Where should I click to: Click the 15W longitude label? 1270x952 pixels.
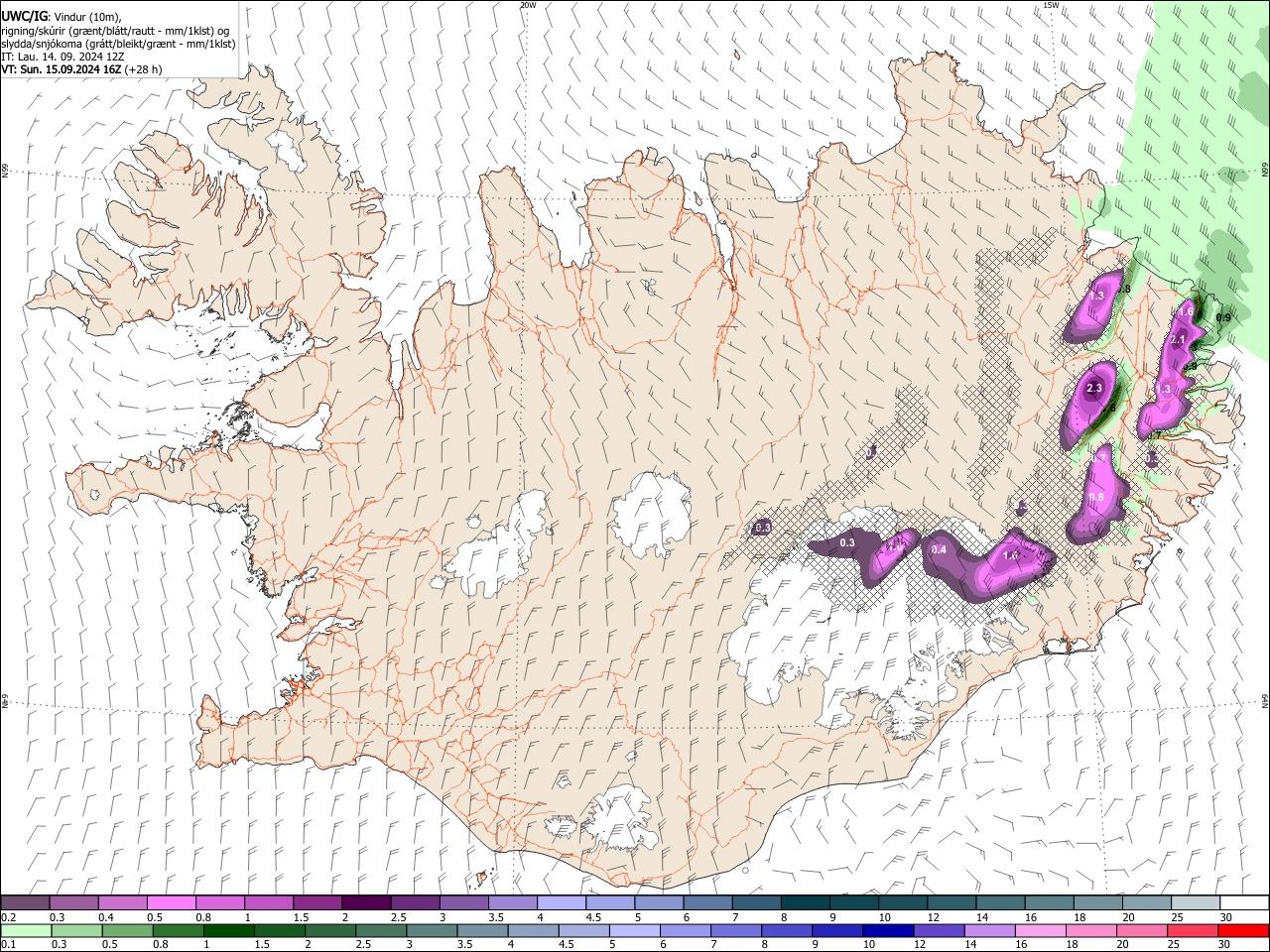pos(1051,5)
